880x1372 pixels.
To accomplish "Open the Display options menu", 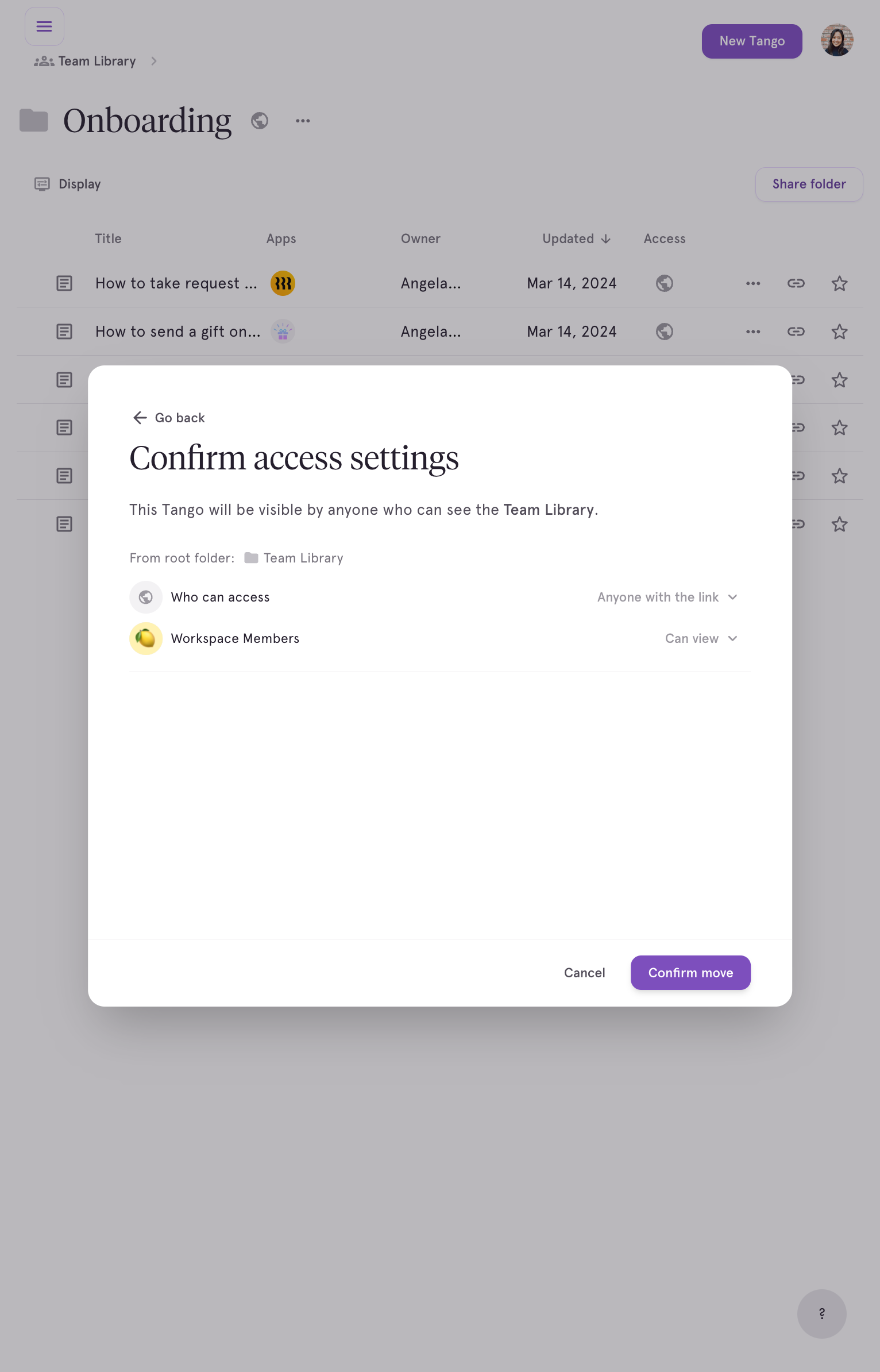I will pos(68,184).
